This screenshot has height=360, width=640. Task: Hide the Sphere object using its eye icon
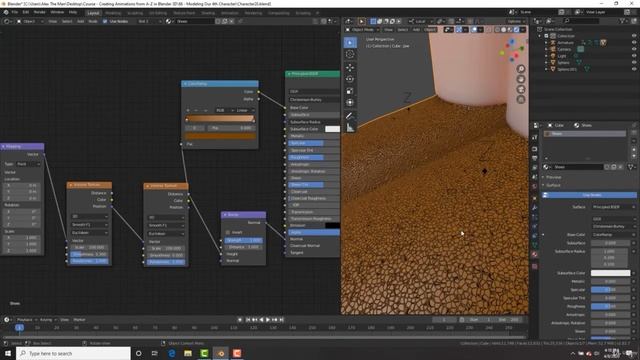pos(634,62)
